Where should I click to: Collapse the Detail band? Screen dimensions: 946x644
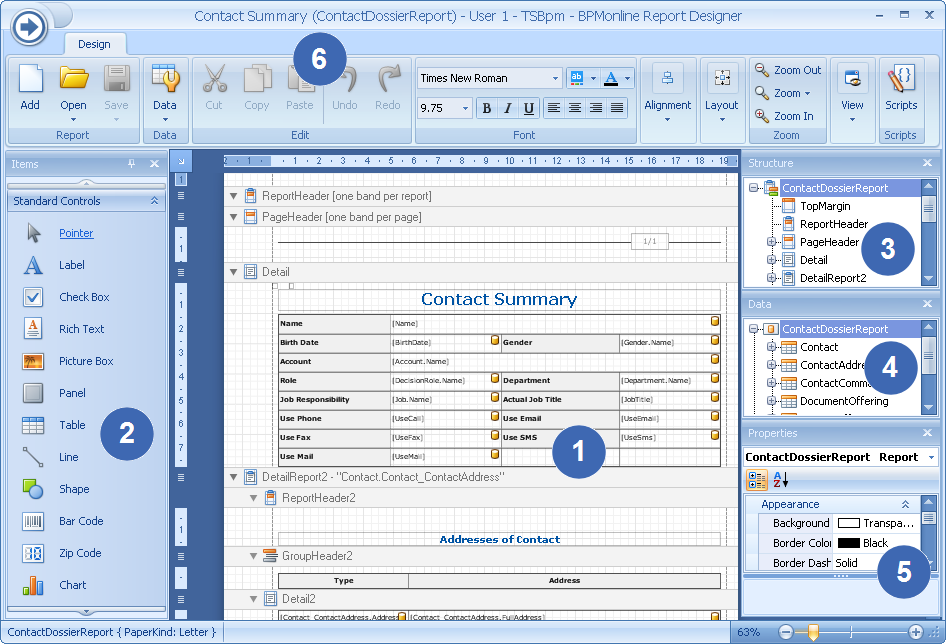click(x=234, y=272)
